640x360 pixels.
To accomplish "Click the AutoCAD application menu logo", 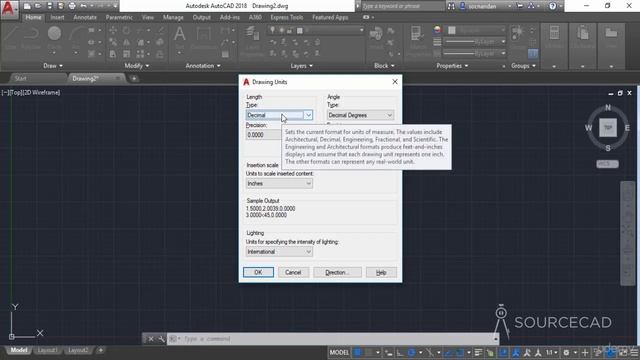I will (x=9, y=9).
